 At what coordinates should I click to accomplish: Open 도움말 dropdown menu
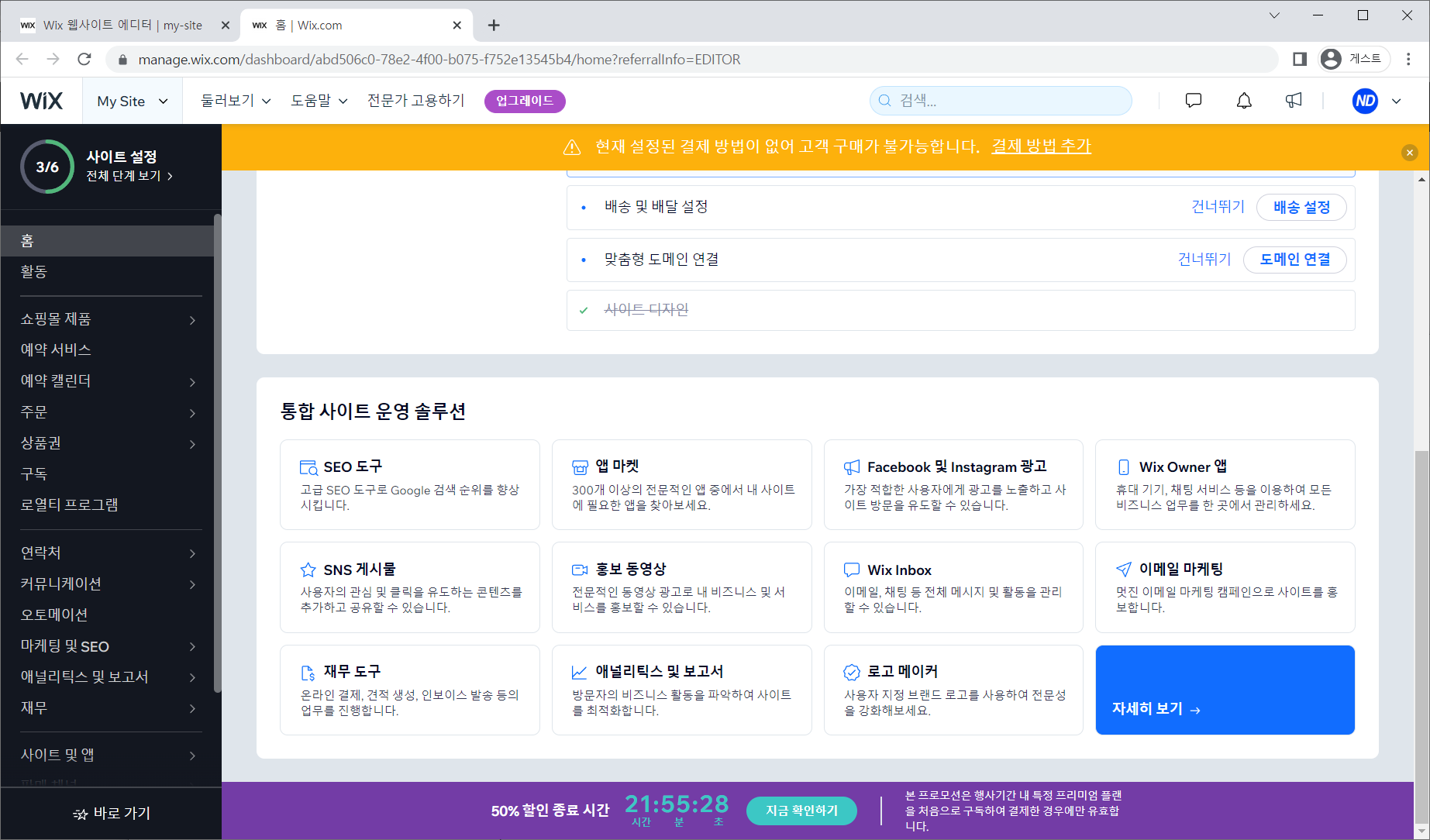pos(319,101)
